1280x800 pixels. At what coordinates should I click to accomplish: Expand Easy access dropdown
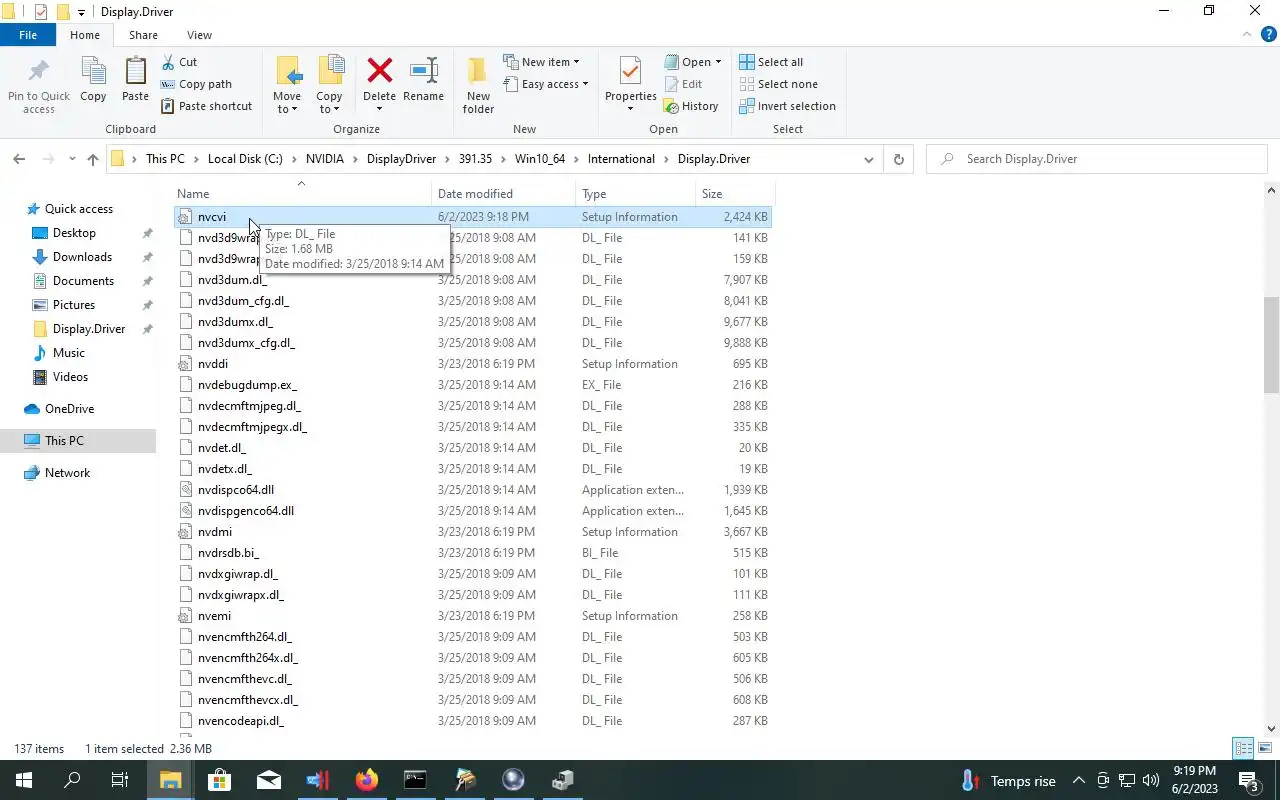(546, 84)
